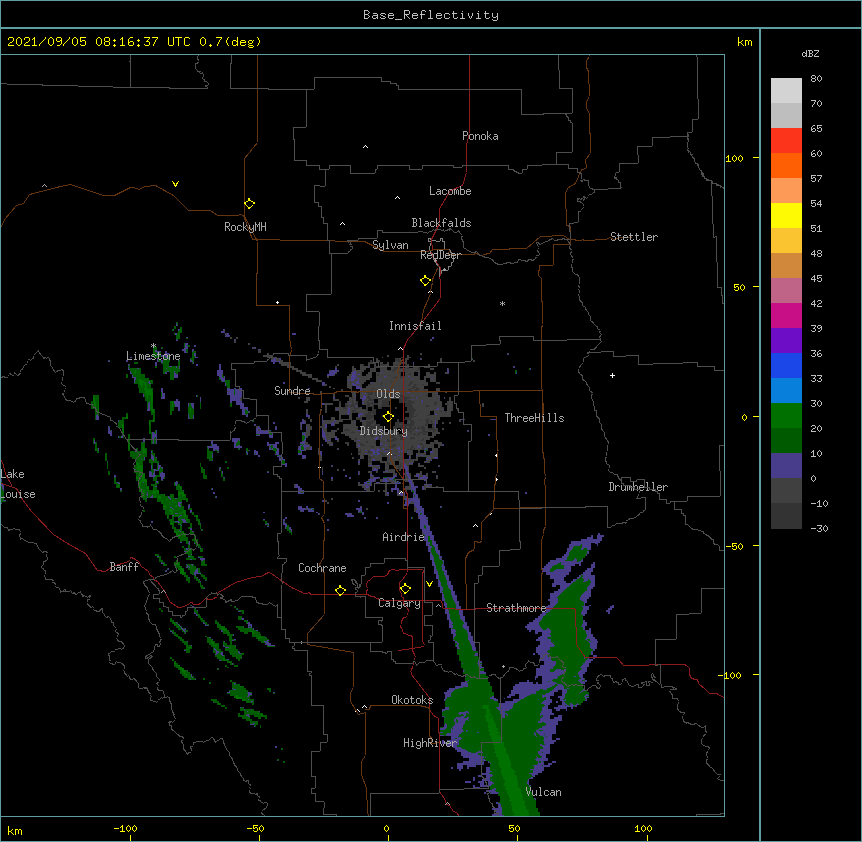Click the Okotoks town label
This screenshot has height=842, width=862.
[412, 700]
